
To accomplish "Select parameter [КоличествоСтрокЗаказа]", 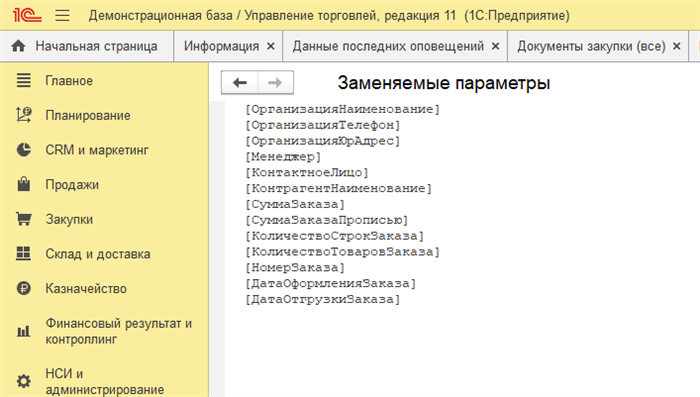I will click(x=334, y=236).
